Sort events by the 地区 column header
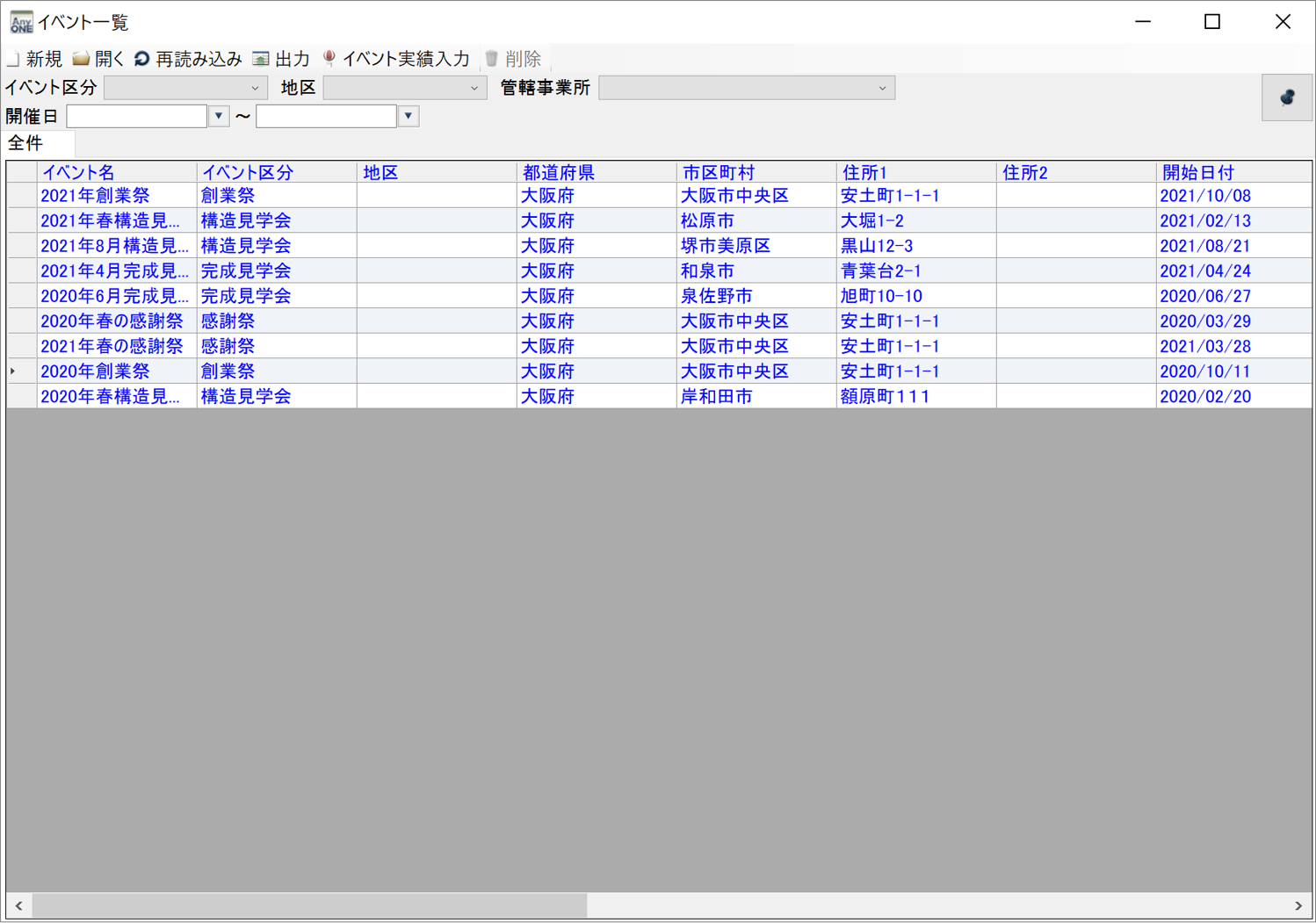Screen dimensions: 1316x923 click(380, 172)
